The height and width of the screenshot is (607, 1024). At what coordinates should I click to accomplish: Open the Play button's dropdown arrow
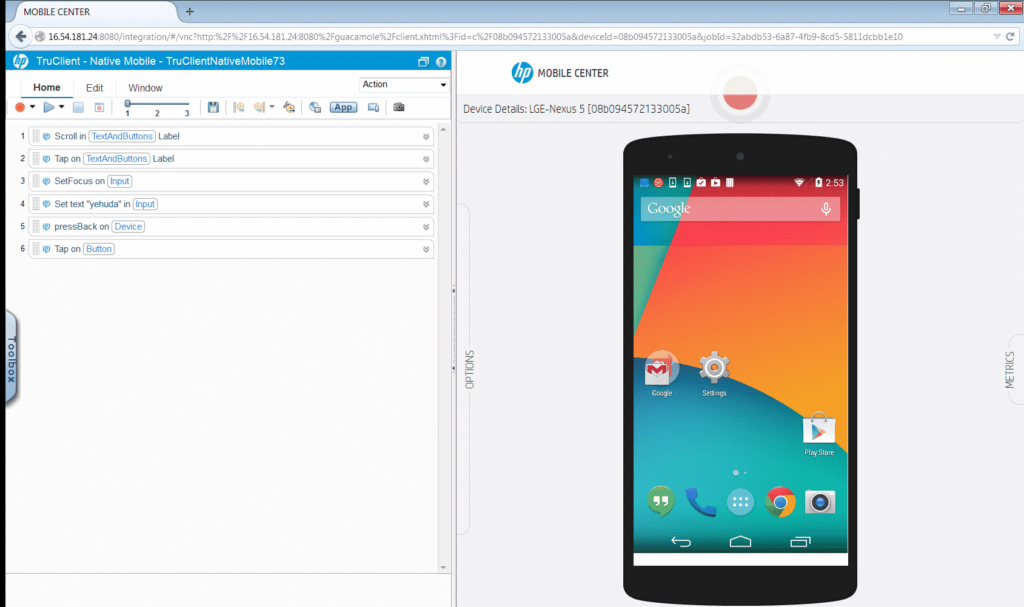[61, 107]
